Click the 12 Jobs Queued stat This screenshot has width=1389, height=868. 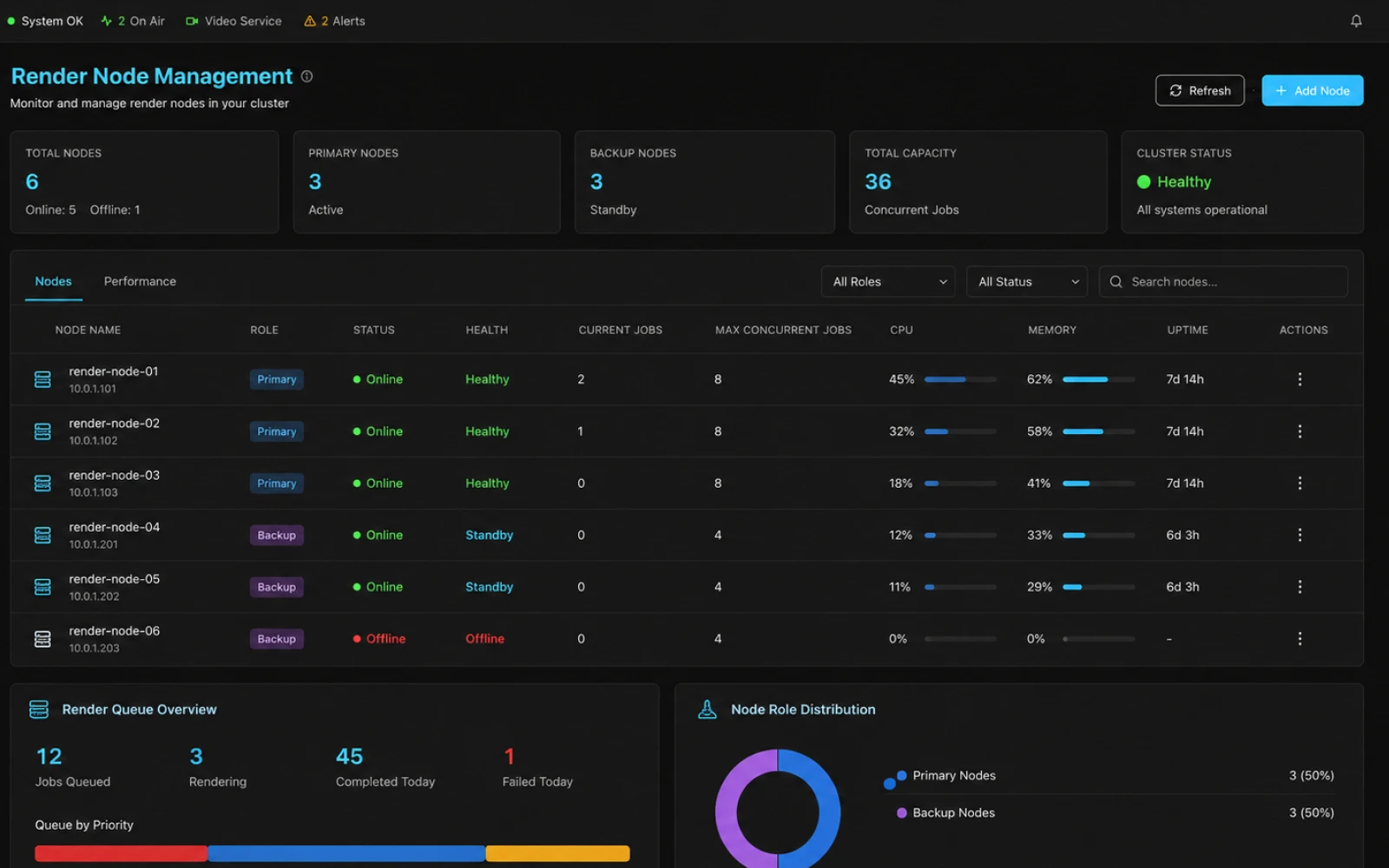coord(73,767)
